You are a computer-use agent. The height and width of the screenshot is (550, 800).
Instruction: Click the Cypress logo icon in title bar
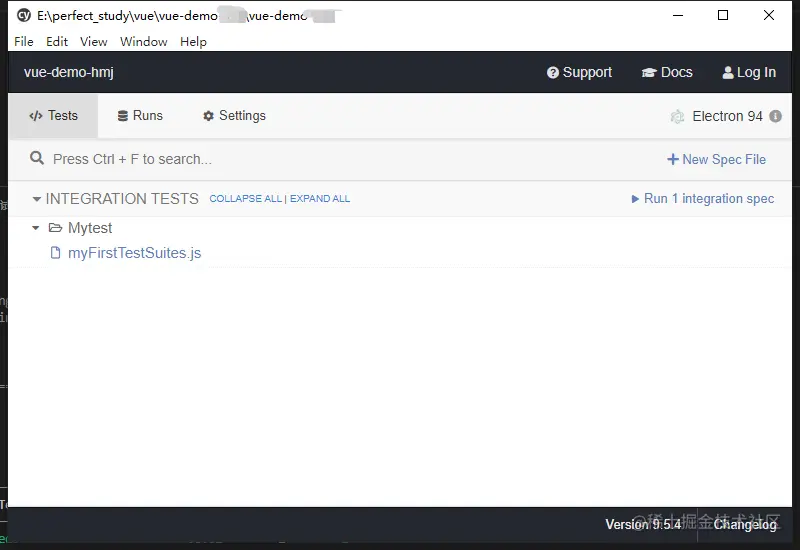point(23,15)
